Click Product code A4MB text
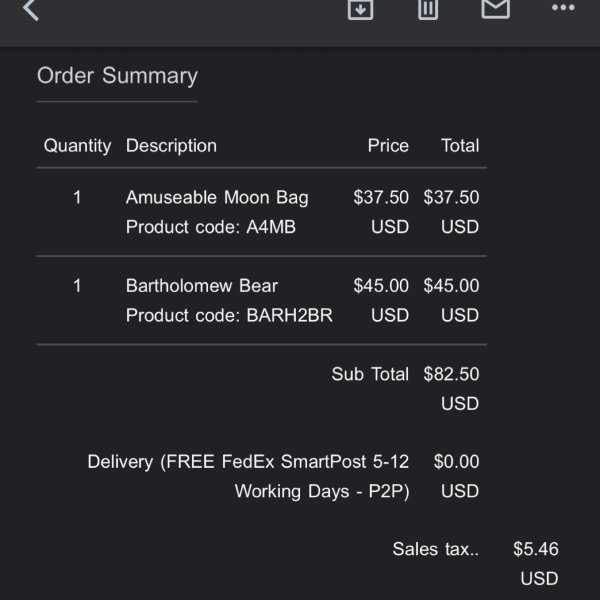The image size is (600, 600). (x=211, y=227)
